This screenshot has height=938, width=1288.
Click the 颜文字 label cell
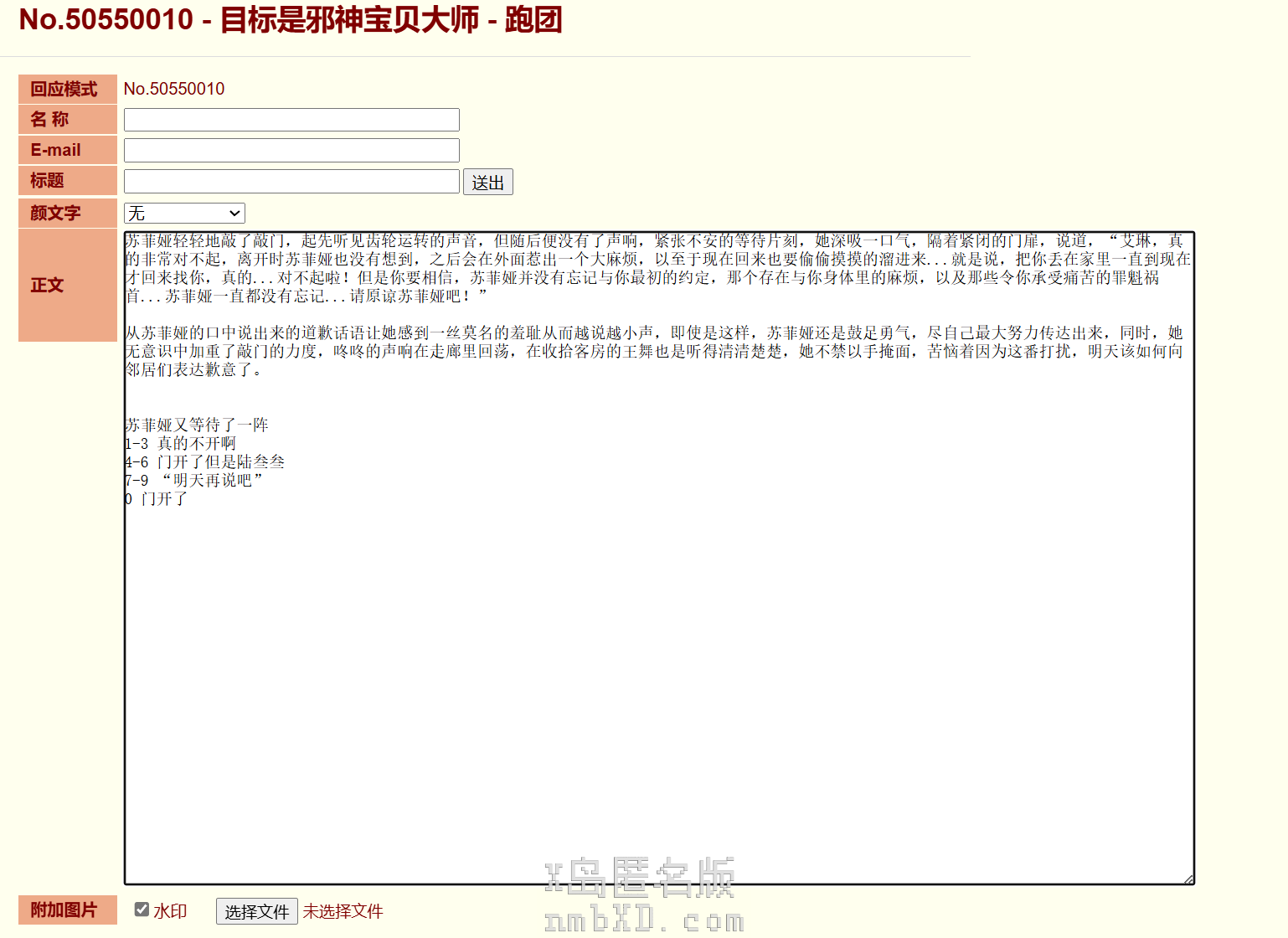tap(67, 213)
